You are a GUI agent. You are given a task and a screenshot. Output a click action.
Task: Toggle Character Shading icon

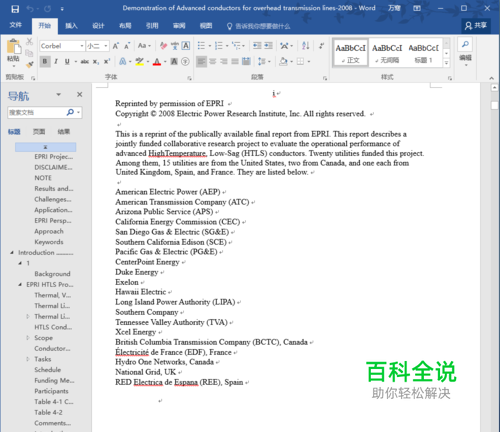tap(174, 61)
